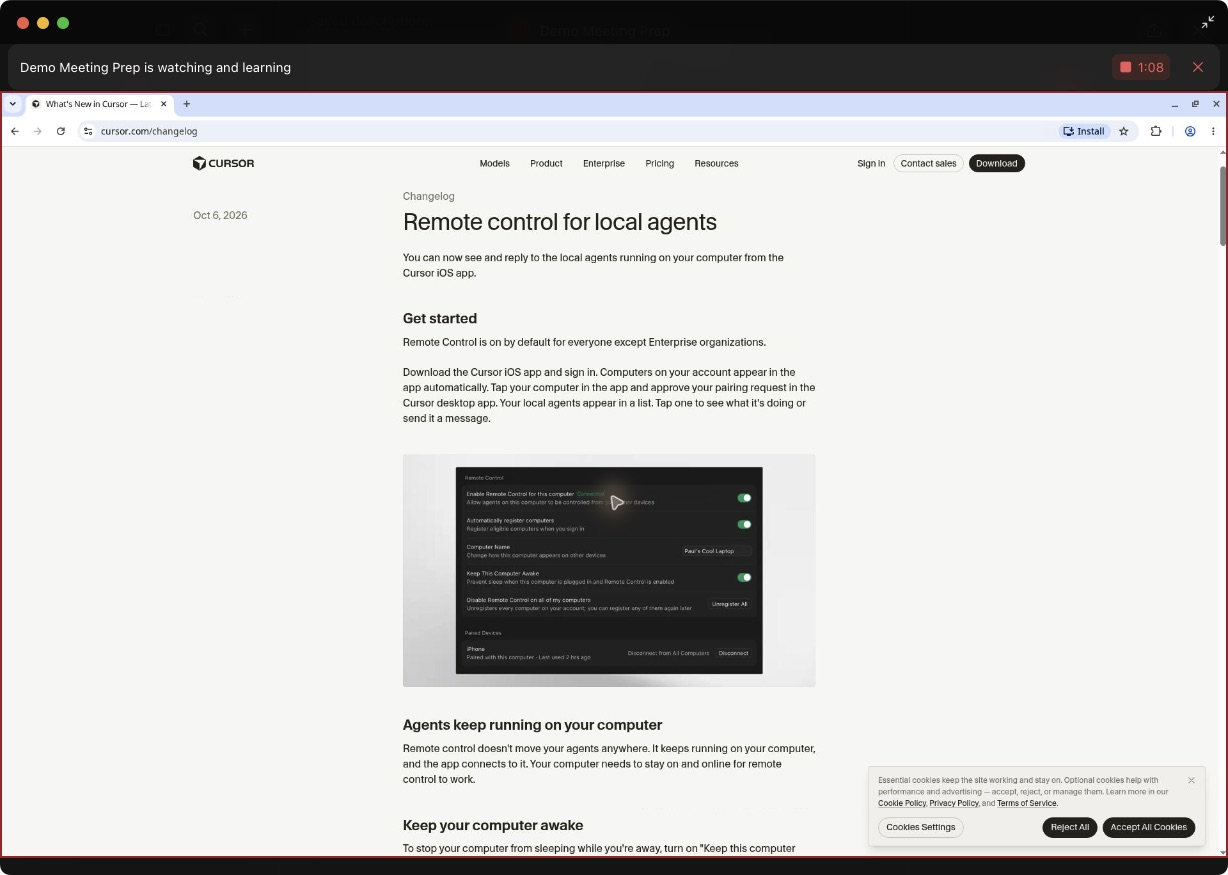Bookmark this page with the star icon
The image size is (1228, 875).
(x=1123, y=131)
